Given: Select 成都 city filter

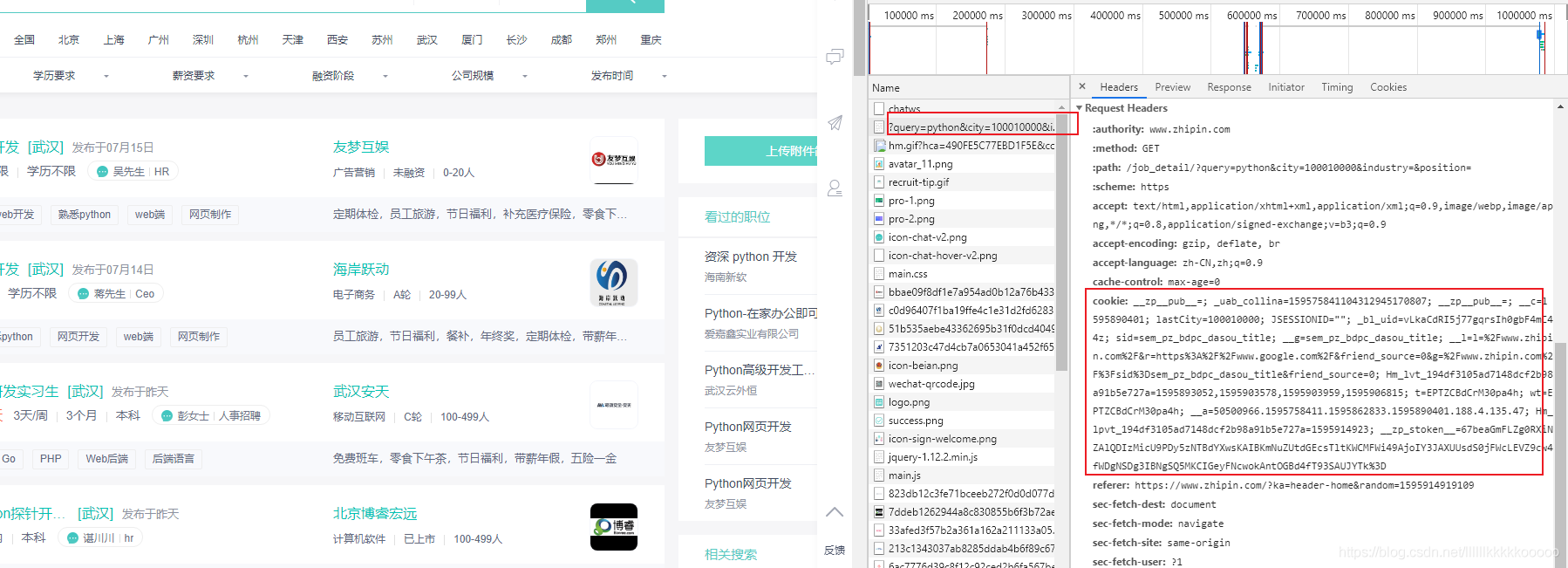Looking at the screenshot, I should [562, 40].
